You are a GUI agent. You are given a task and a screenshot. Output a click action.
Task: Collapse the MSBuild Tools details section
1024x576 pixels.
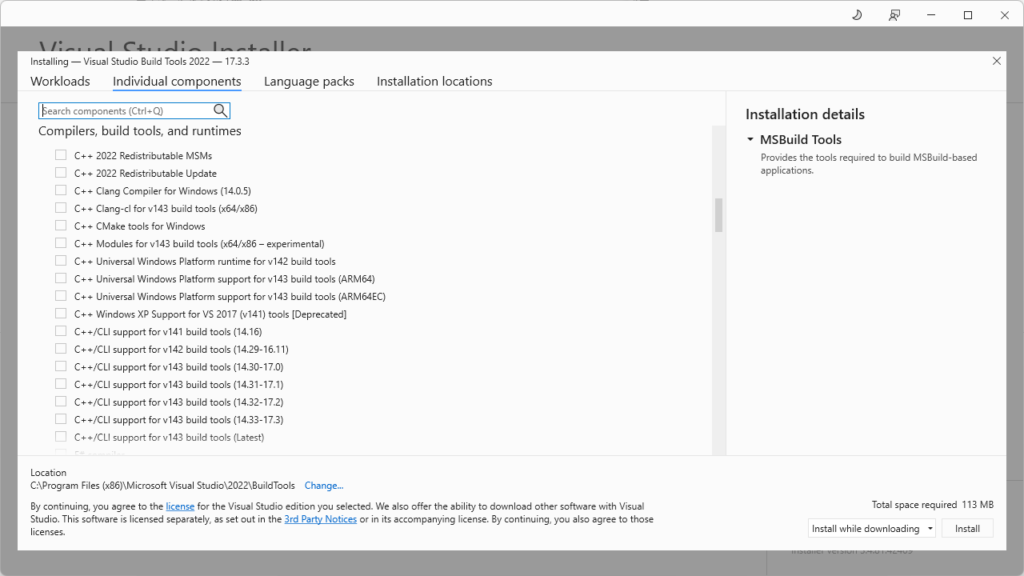coord(750,139)
